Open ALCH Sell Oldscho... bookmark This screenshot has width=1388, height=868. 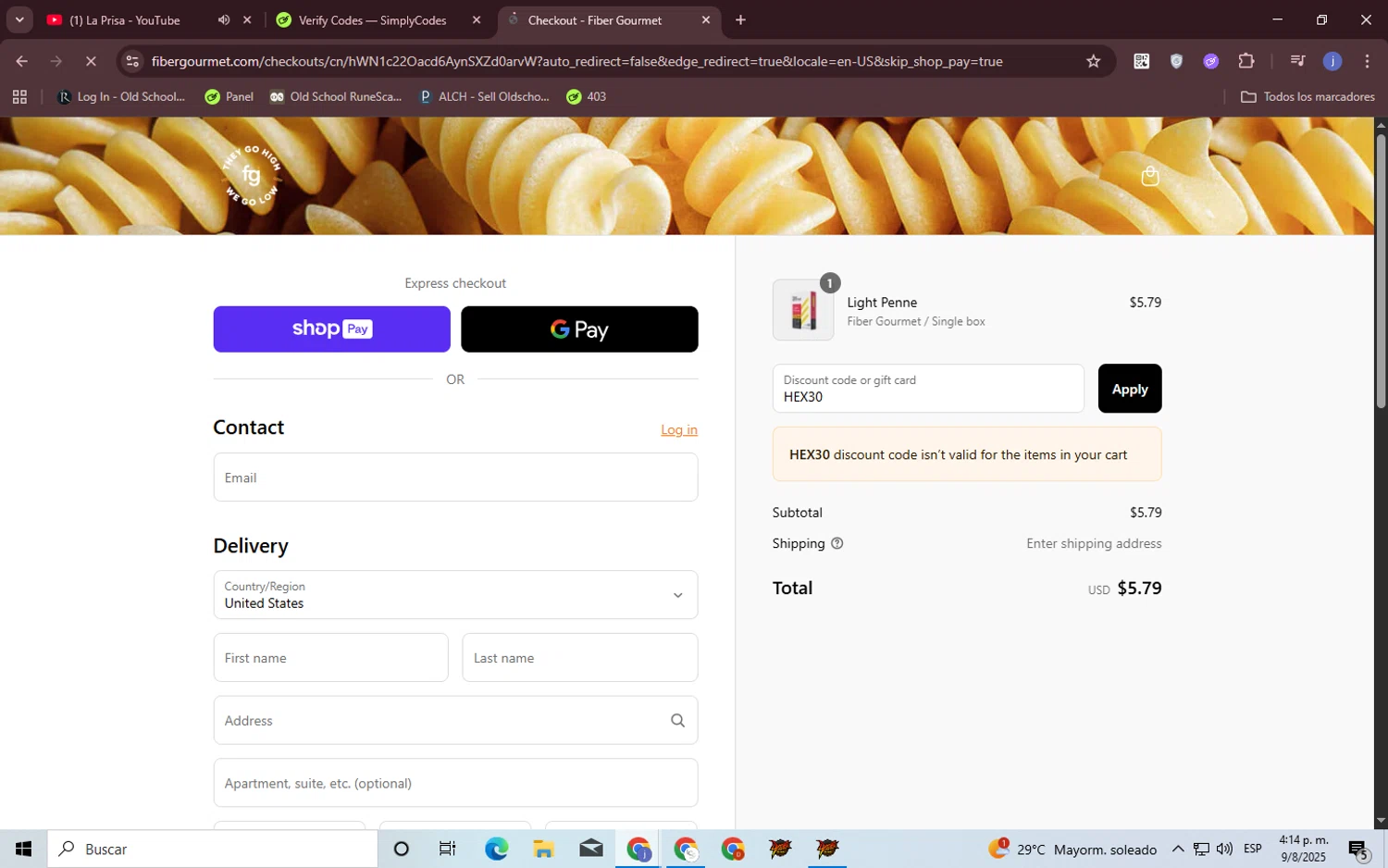pos(485,96)
